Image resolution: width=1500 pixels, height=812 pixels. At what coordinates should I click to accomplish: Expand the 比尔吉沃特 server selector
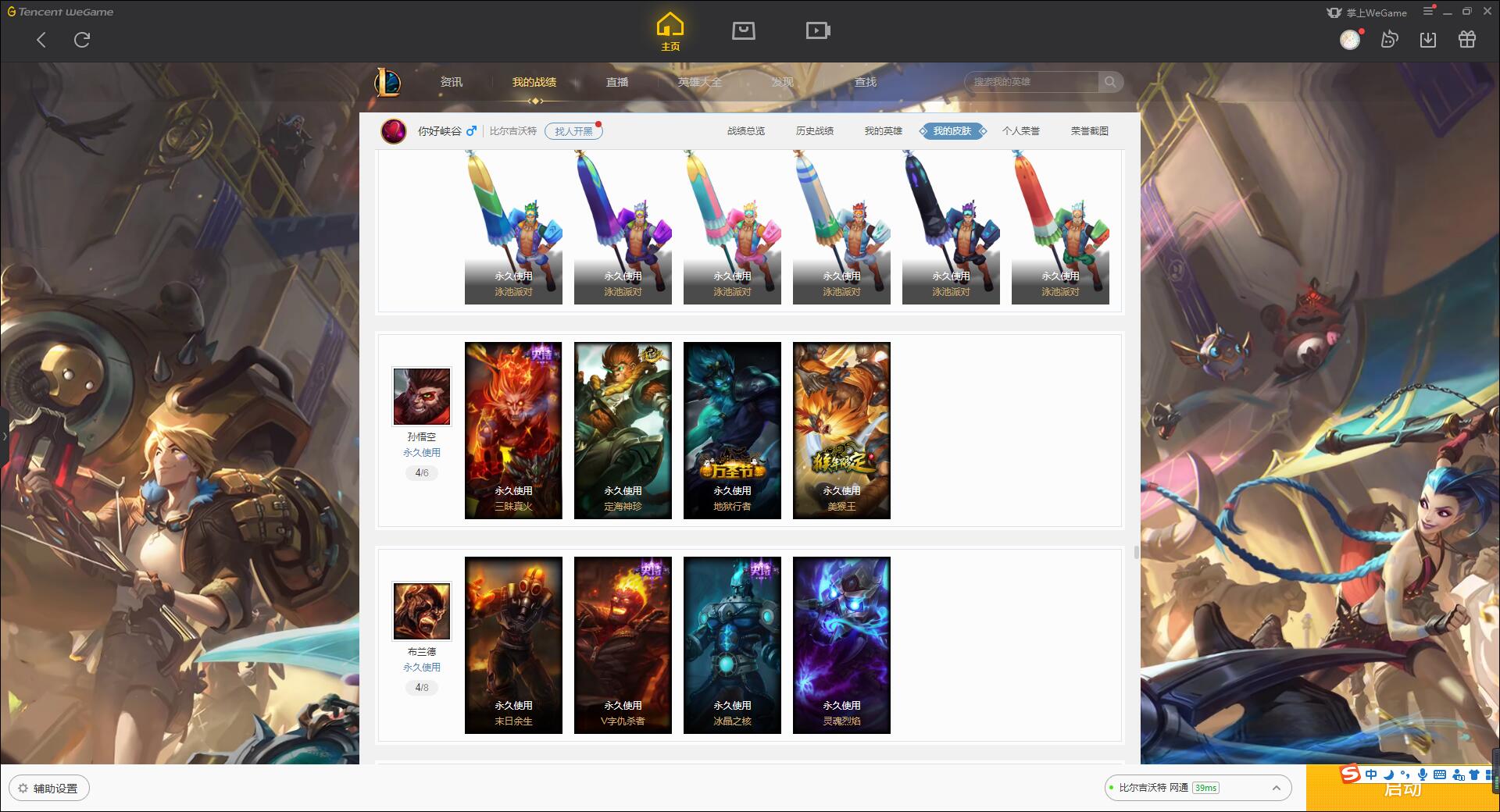pyautogui.click(x=1197, y=788)
